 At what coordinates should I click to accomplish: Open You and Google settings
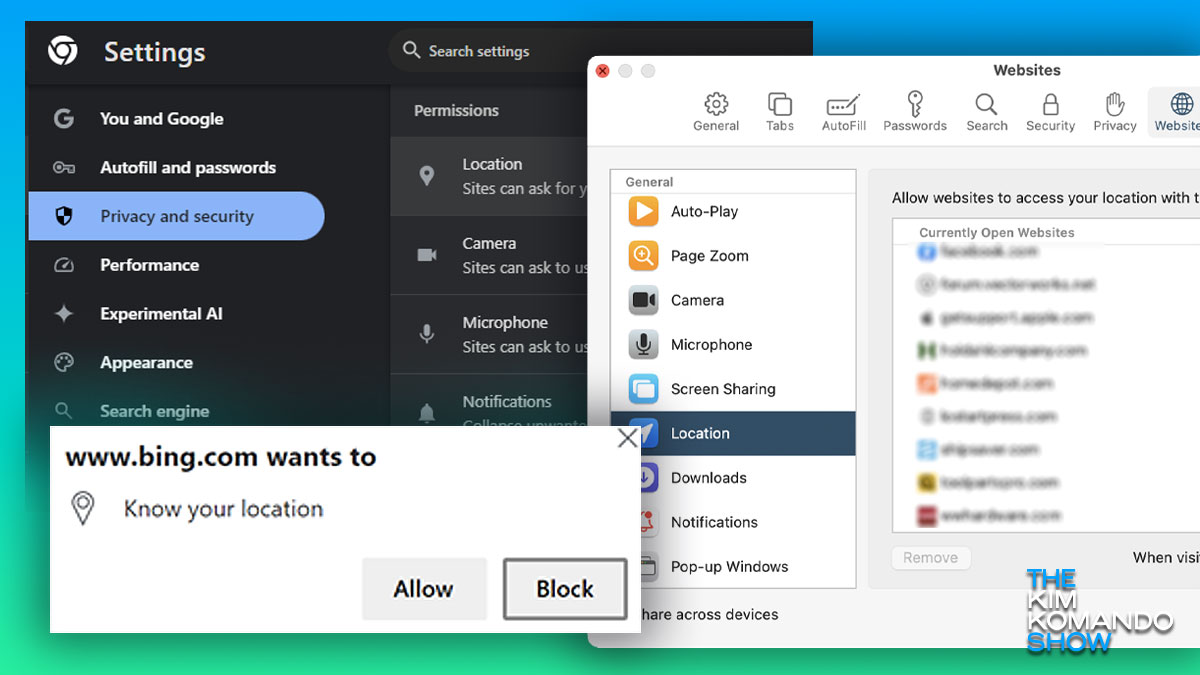[161, 119]
